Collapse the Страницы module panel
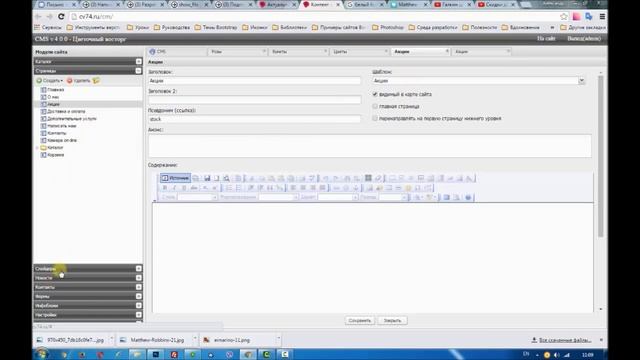Viewport: 640px width, 360px height. click(x=139, y=71)
